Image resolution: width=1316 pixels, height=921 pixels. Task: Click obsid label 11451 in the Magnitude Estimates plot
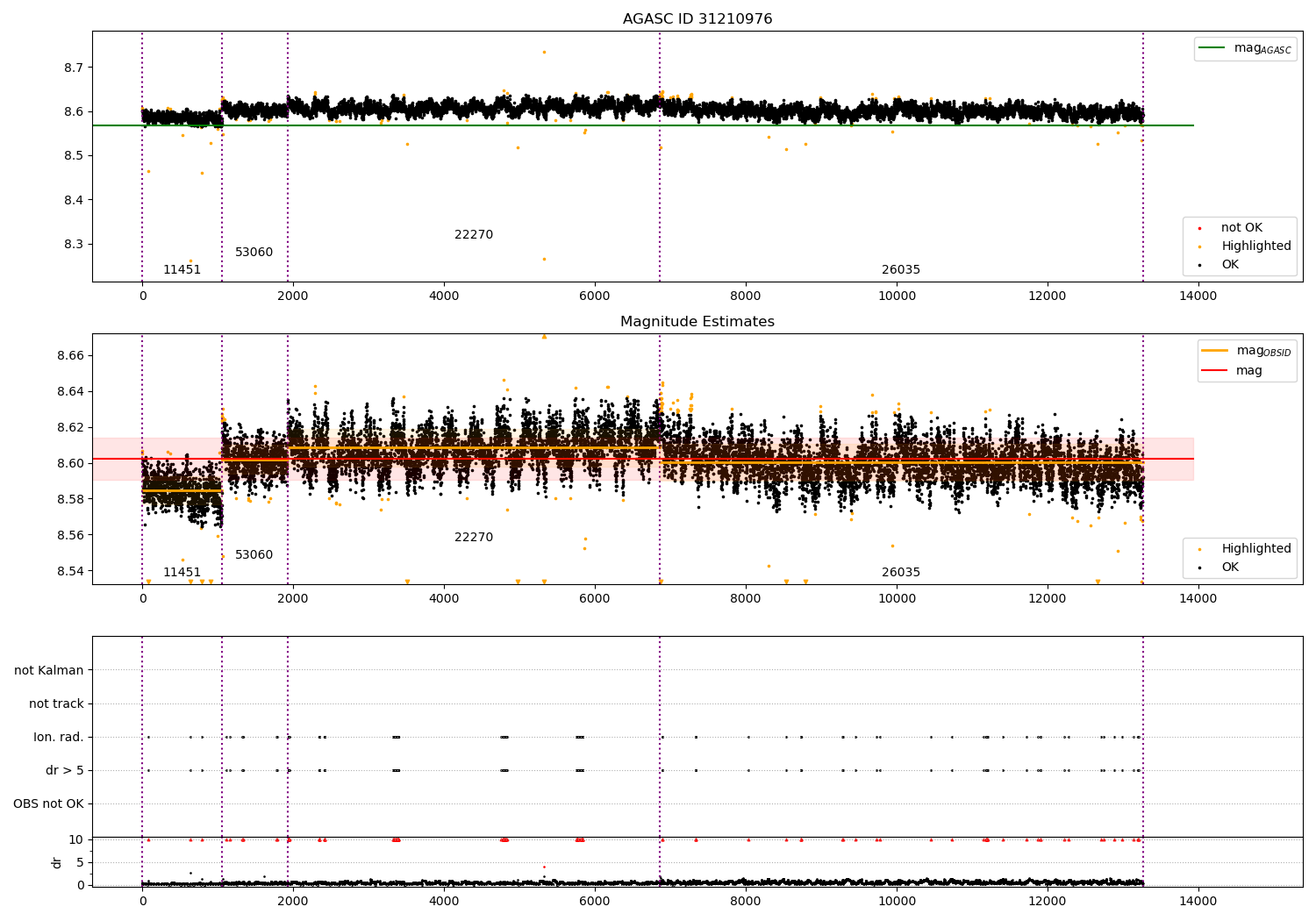182,573
